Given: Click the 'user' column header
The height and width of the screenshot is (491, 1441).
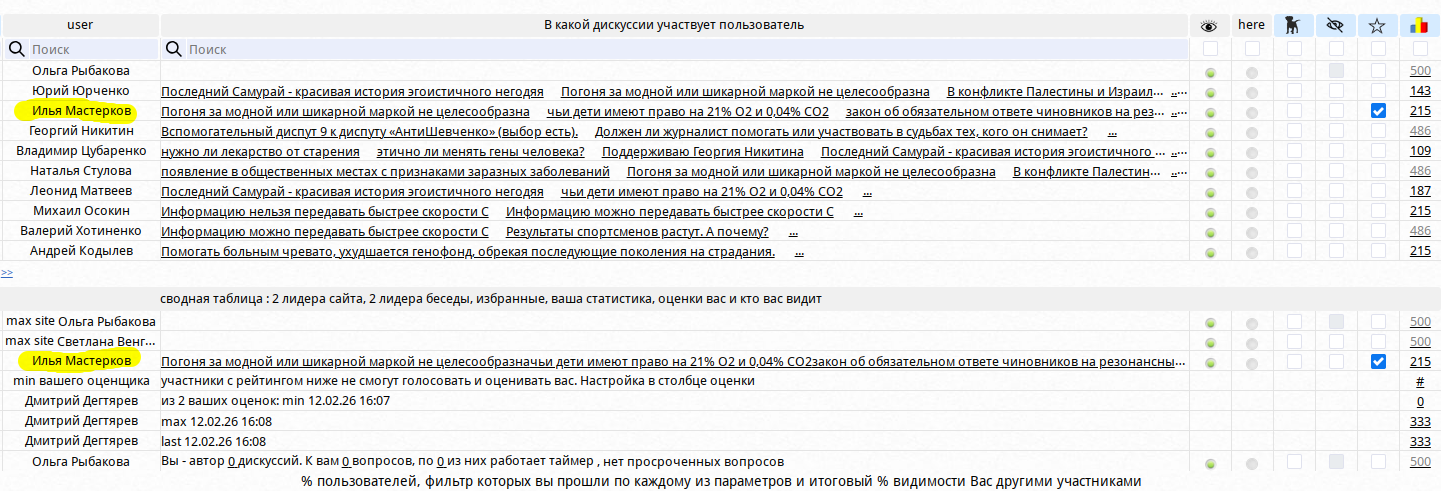Looking at the screenshot, I should pos(80,25).
